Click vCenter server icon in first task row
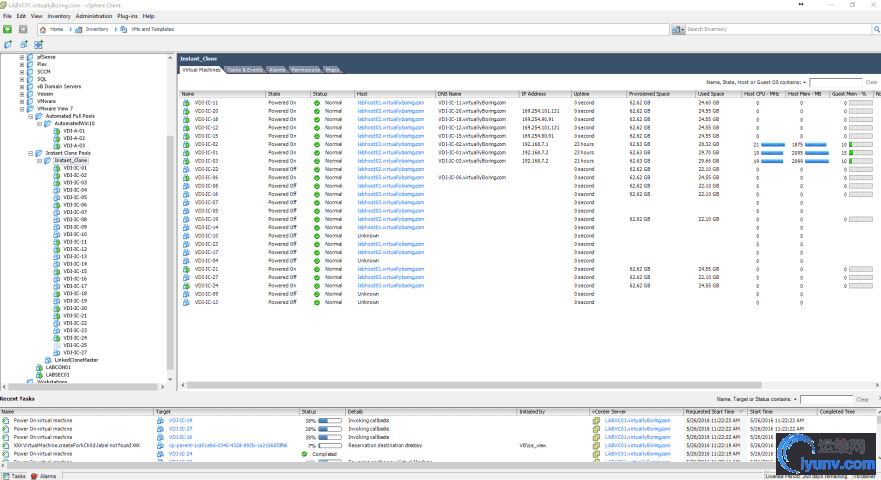The width and height of the screenshot is (881, 480). point(596,420)
